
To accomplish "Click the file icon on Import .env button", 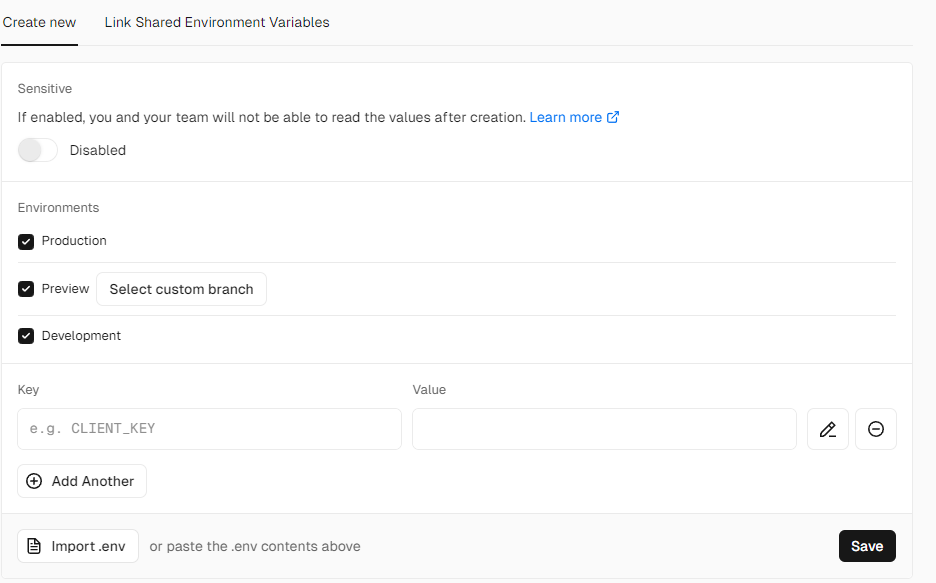I will (x=35, y=546).
